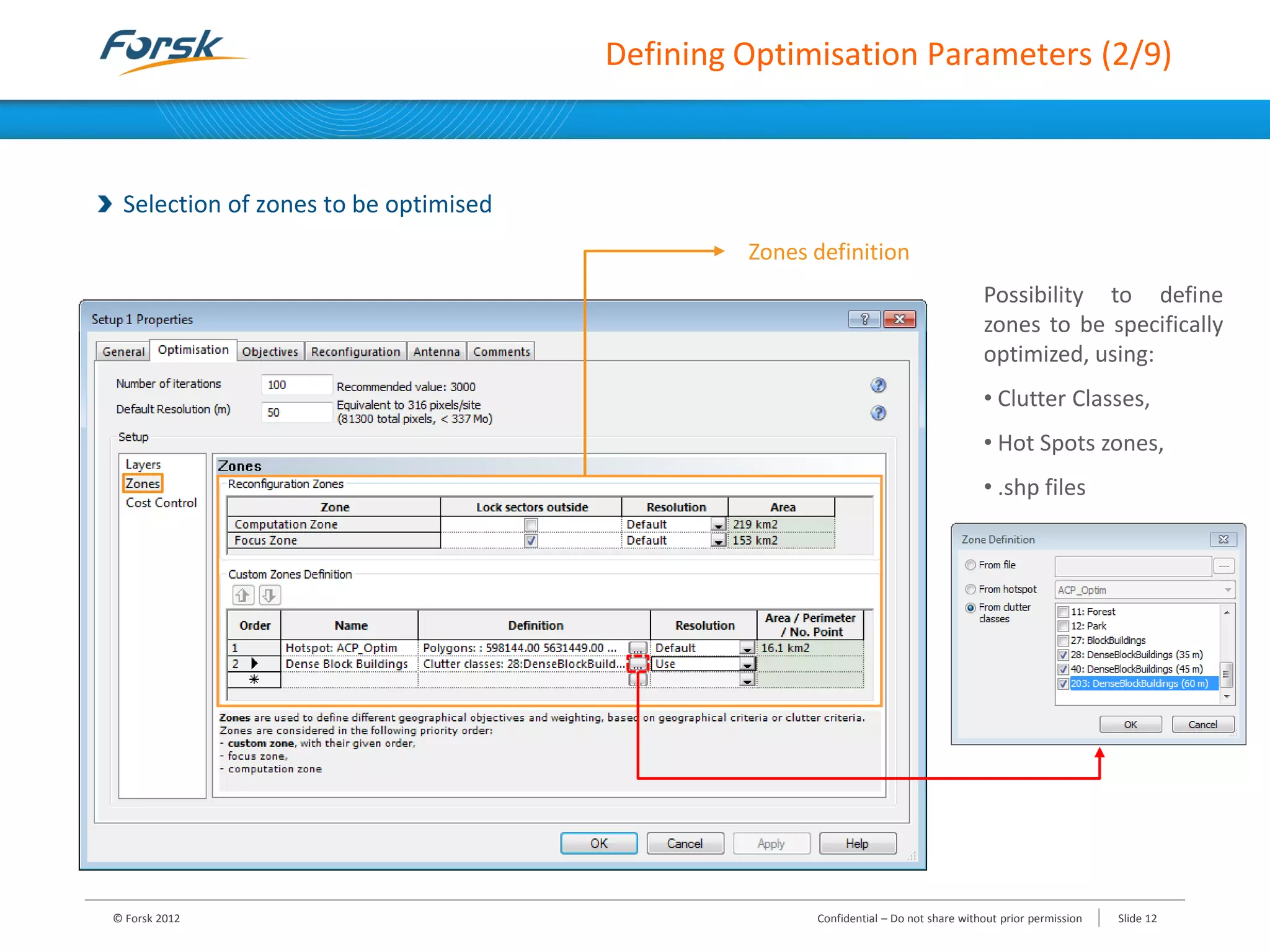Uncheck 40: DenseBlockBuildings (45 m)
The height and width of the screenshot is (952, 1270).
point(1064,669)
